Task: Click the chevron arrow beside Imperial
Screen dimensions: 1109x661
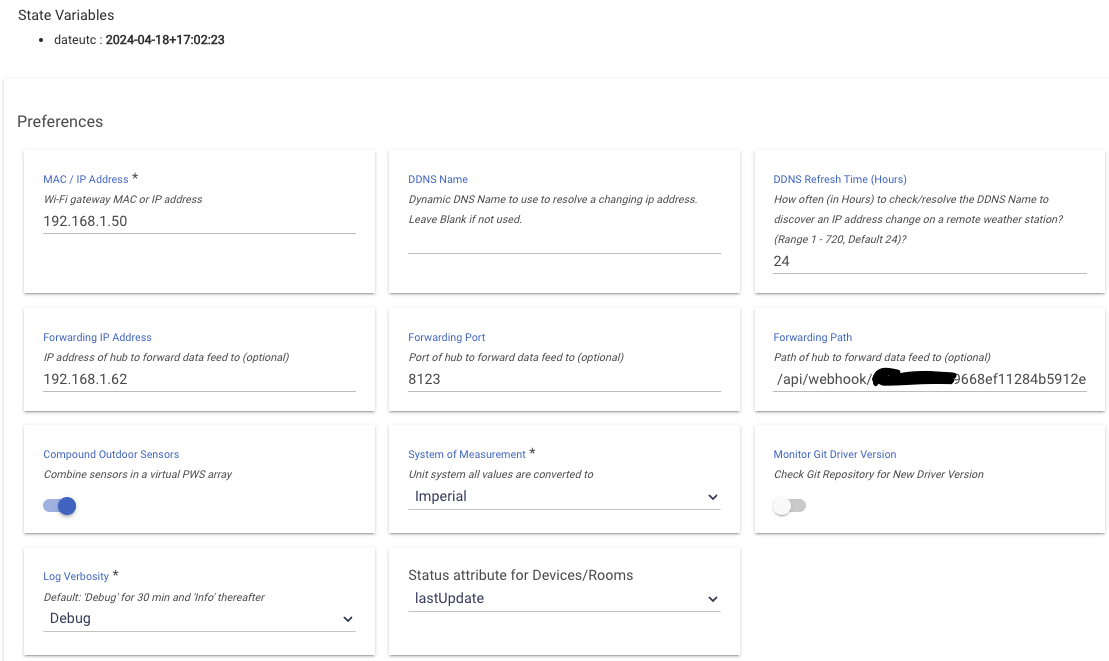Action: coord(712,497)
